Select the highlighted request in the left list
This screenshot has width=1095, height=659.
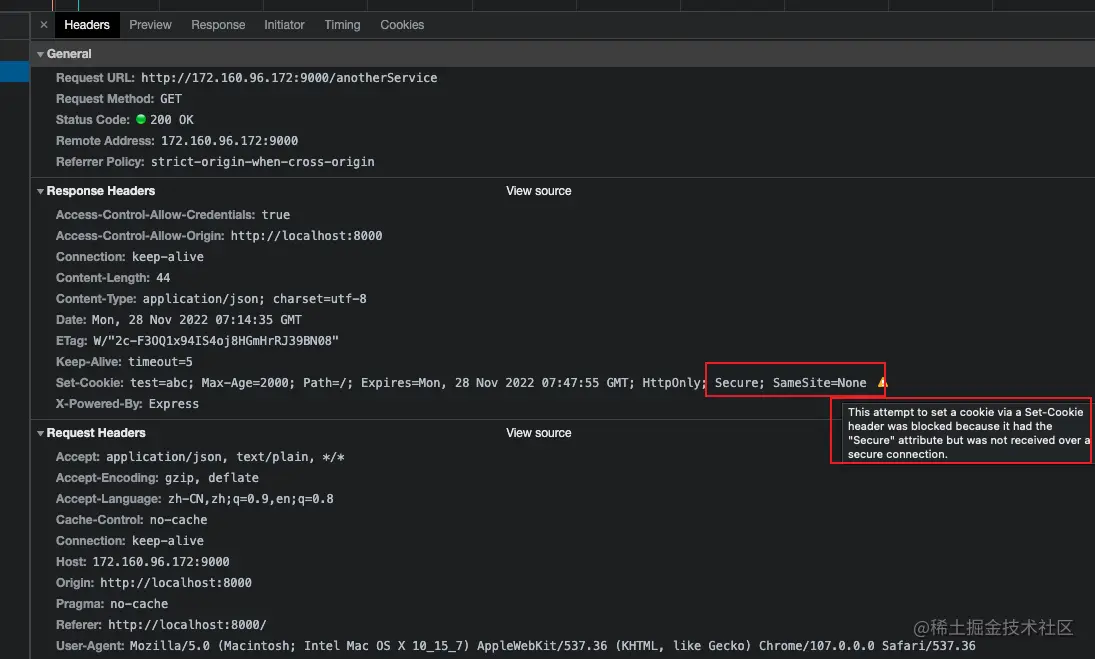coord(15,72)
